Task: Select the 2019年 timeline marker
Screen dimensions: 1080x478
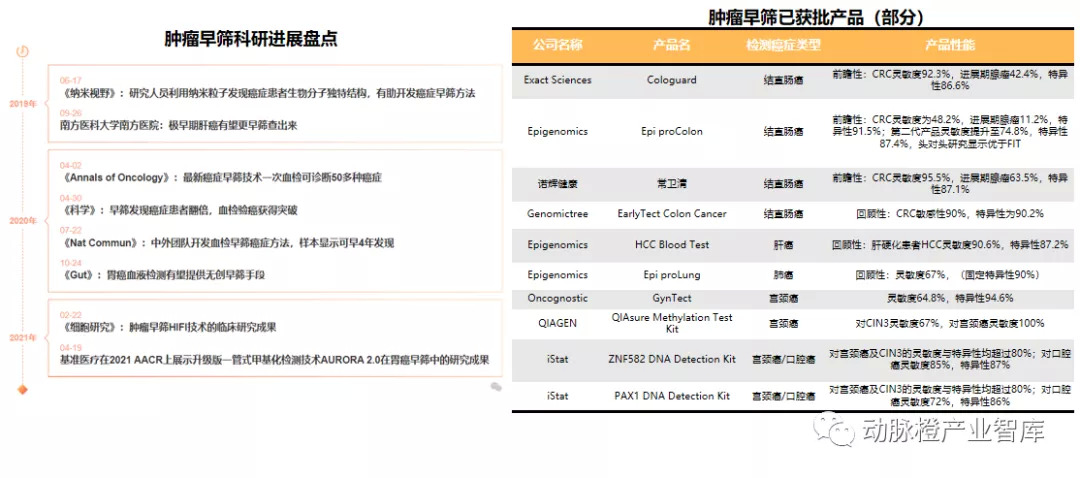Action: (x=23, y=103)
